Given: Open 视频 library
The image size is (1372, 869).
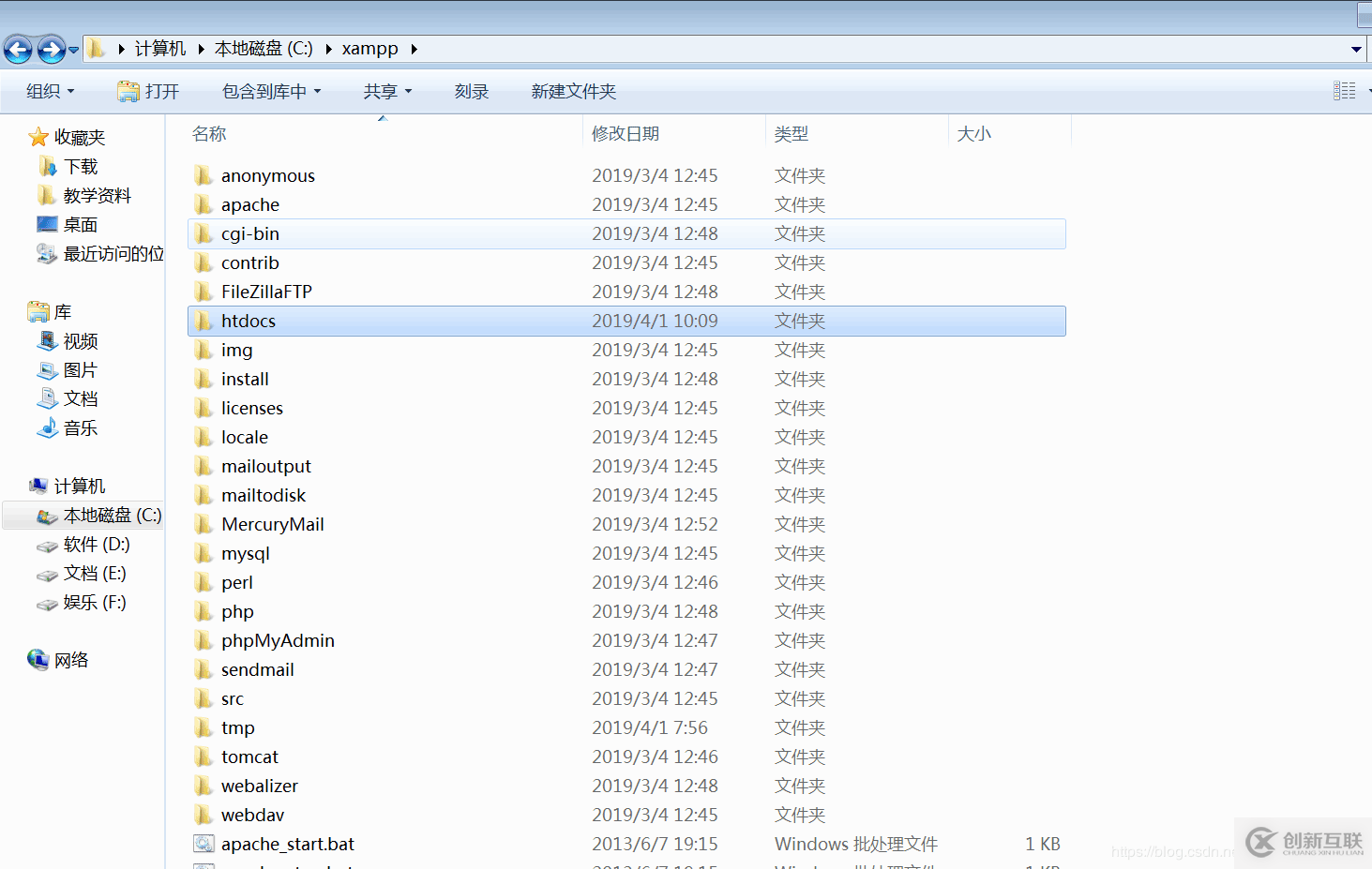Looking at the screenshot, I should pyautogui.click(x=67, y=340).
